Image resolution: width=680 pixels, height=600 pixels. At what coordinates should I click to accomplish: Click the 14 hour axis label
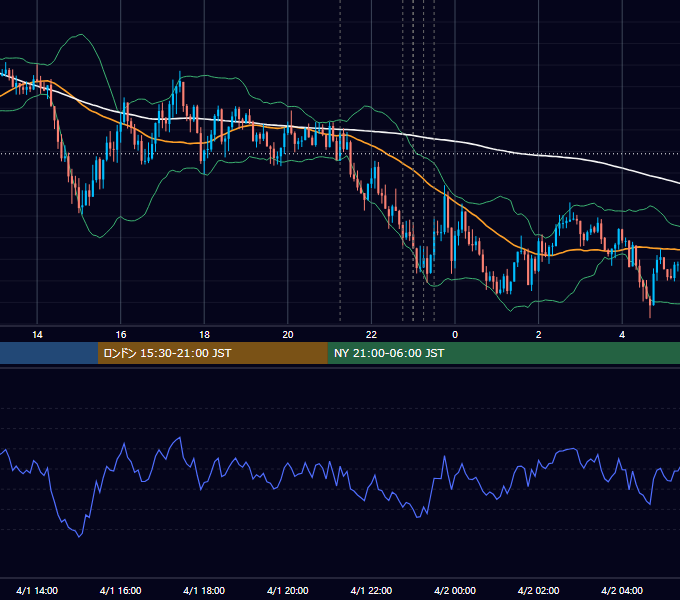point(37,335)
